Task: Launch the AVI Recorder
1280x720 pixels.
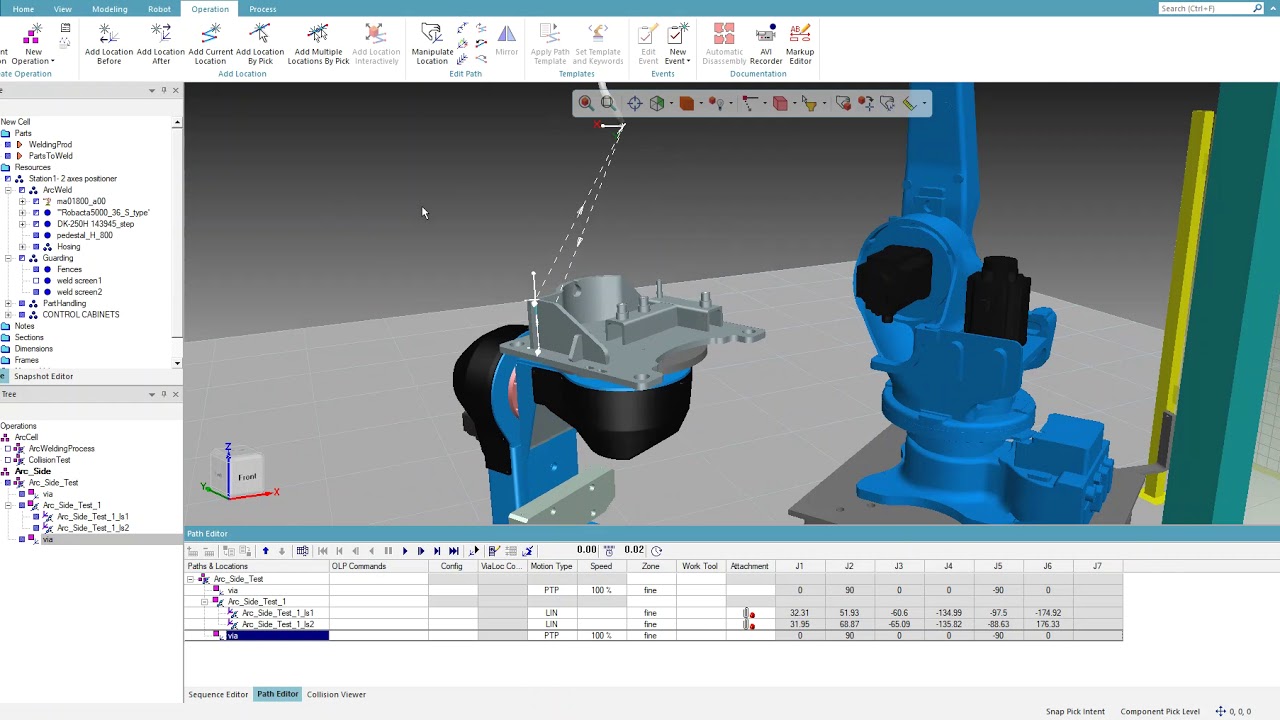Action: [x=766, y=44]
